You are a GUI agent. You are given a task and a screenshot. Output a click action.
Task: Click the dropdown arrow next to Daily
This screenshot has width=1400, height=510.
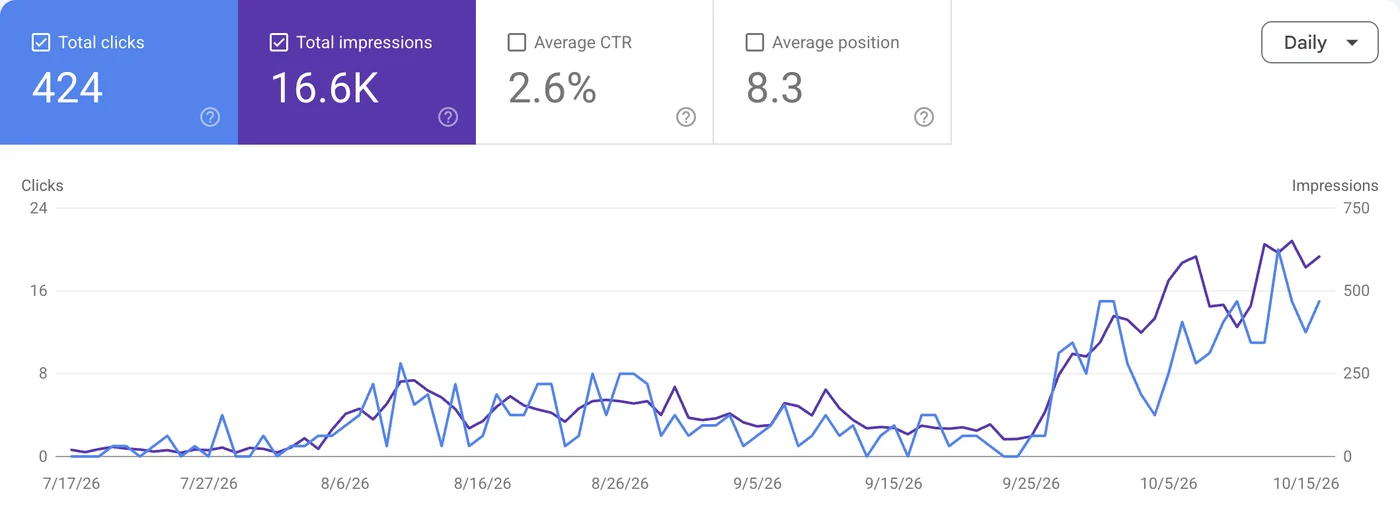pos(1353,43)
